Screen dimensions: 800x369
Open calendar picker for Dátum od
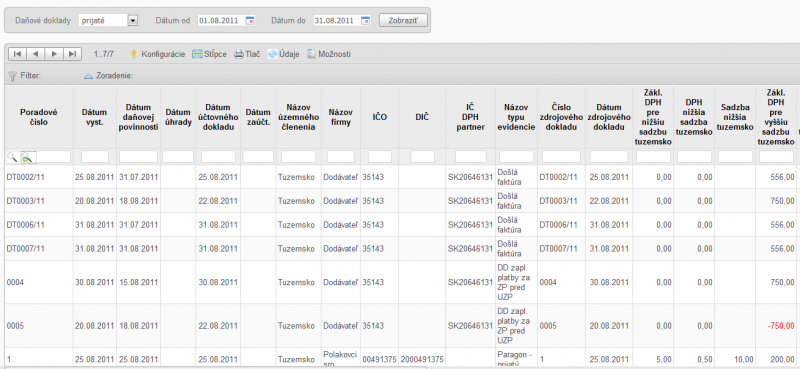pyautogui.click(x=250, y=21)
